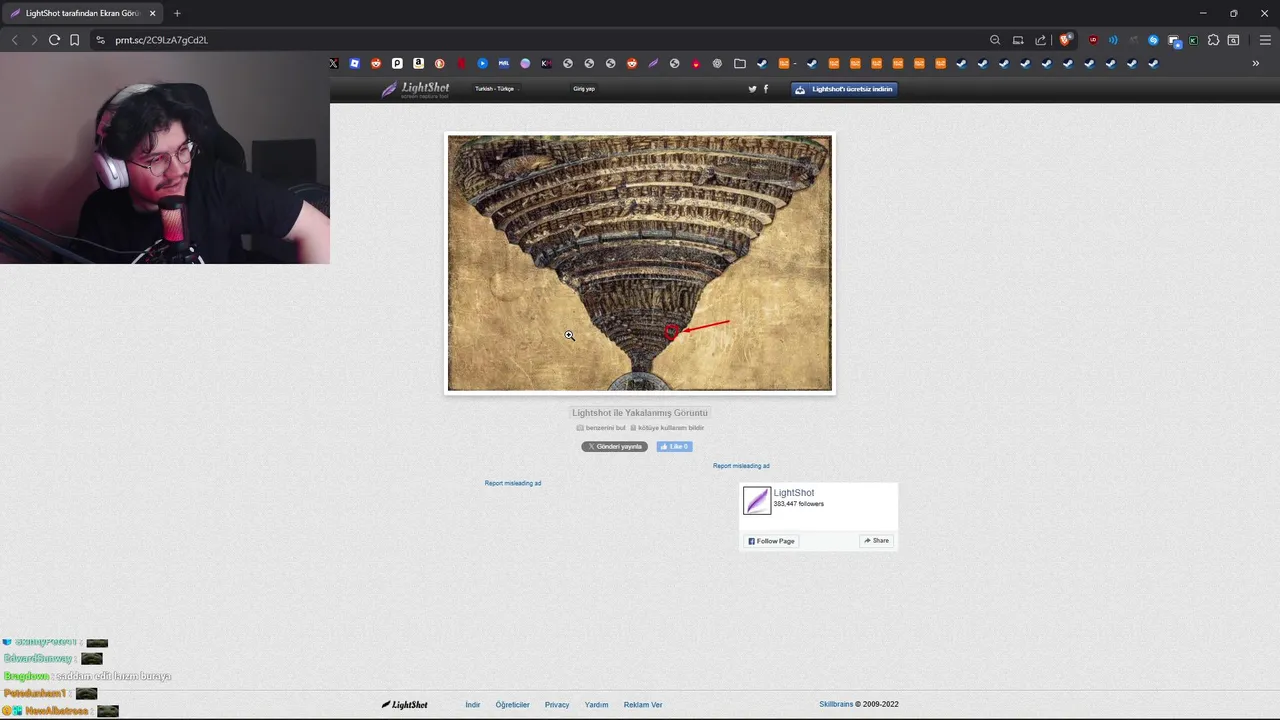Click the Follow Page button

point(771,541)
